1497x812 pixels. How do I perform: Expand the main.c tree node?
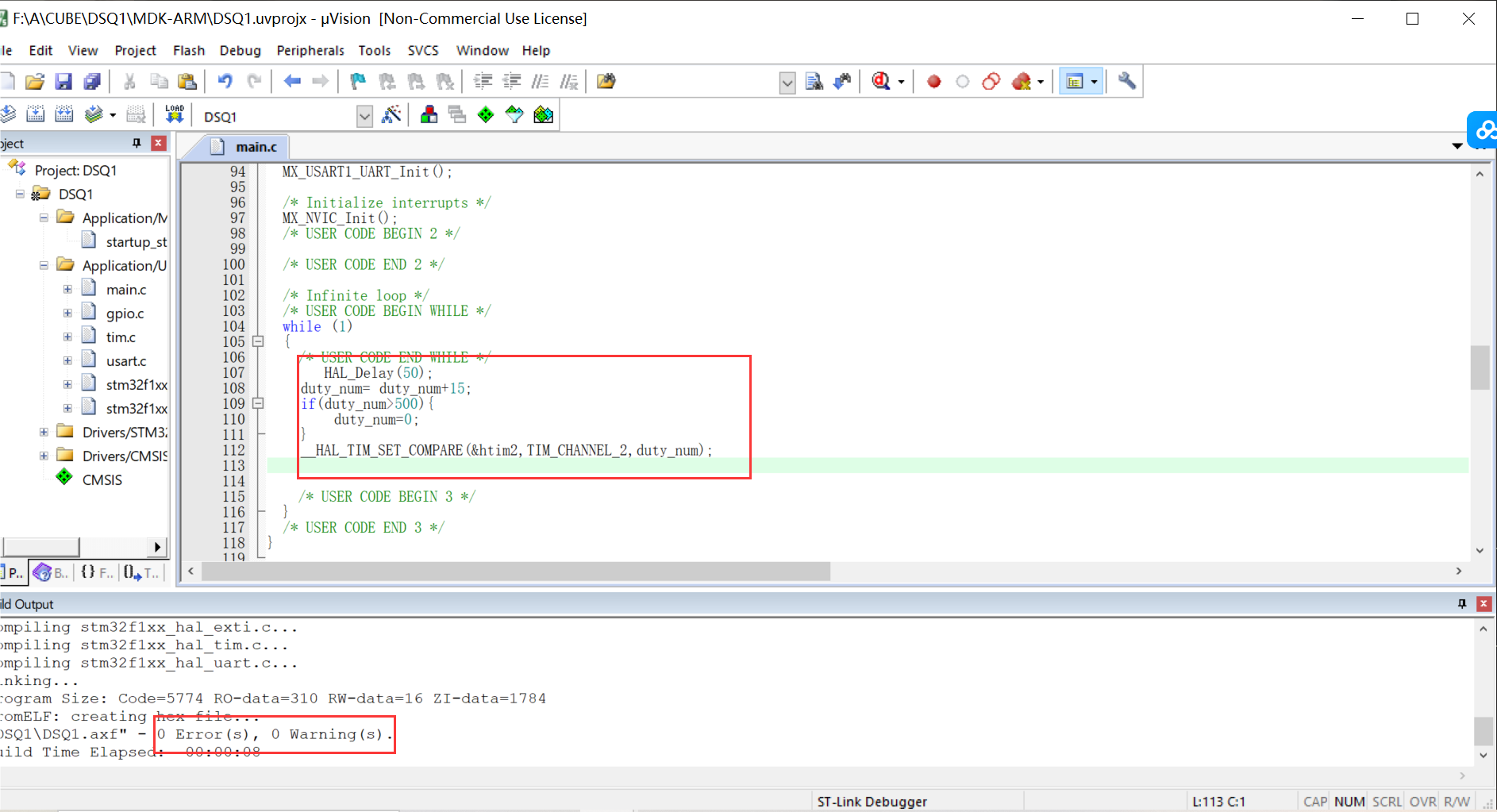(x=67, y=289)
